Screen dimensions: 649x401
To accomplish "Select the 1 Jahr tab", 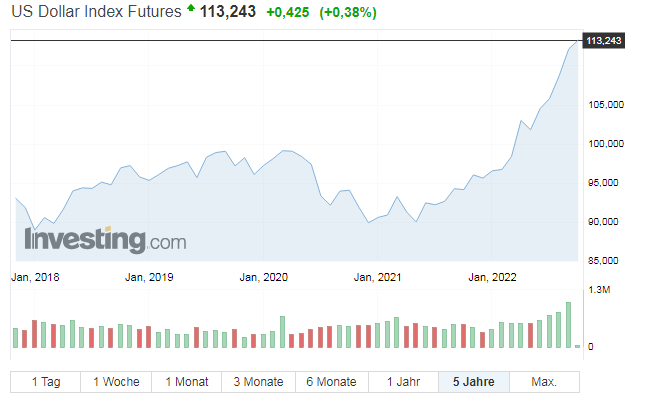I will pos(403,382).
